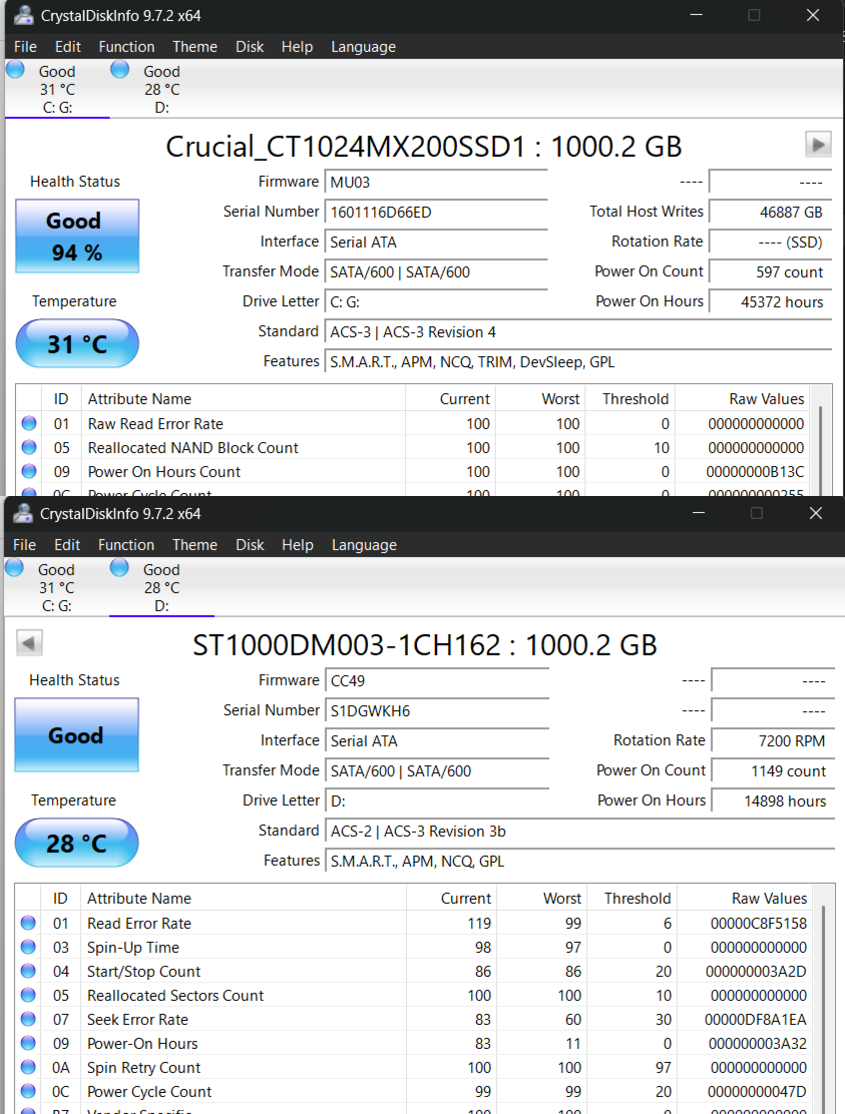Viewport: 845px width, 1114px height.
Task: Open Edit menu in bottom window
Action: [67, 545]
